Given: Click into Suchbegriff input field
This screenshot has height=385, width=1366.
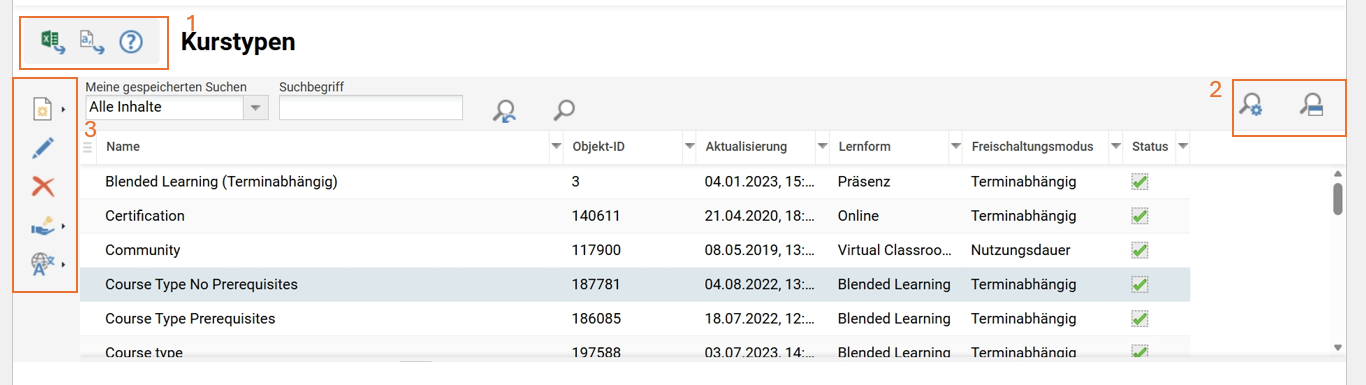Looking at the screenshot, I should pos(371,107).
